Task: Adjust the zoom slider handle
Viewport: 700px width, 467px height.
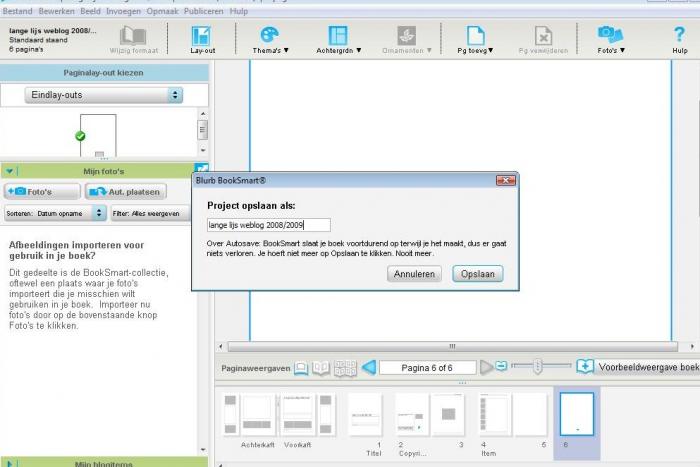Action: pos(538,366)
